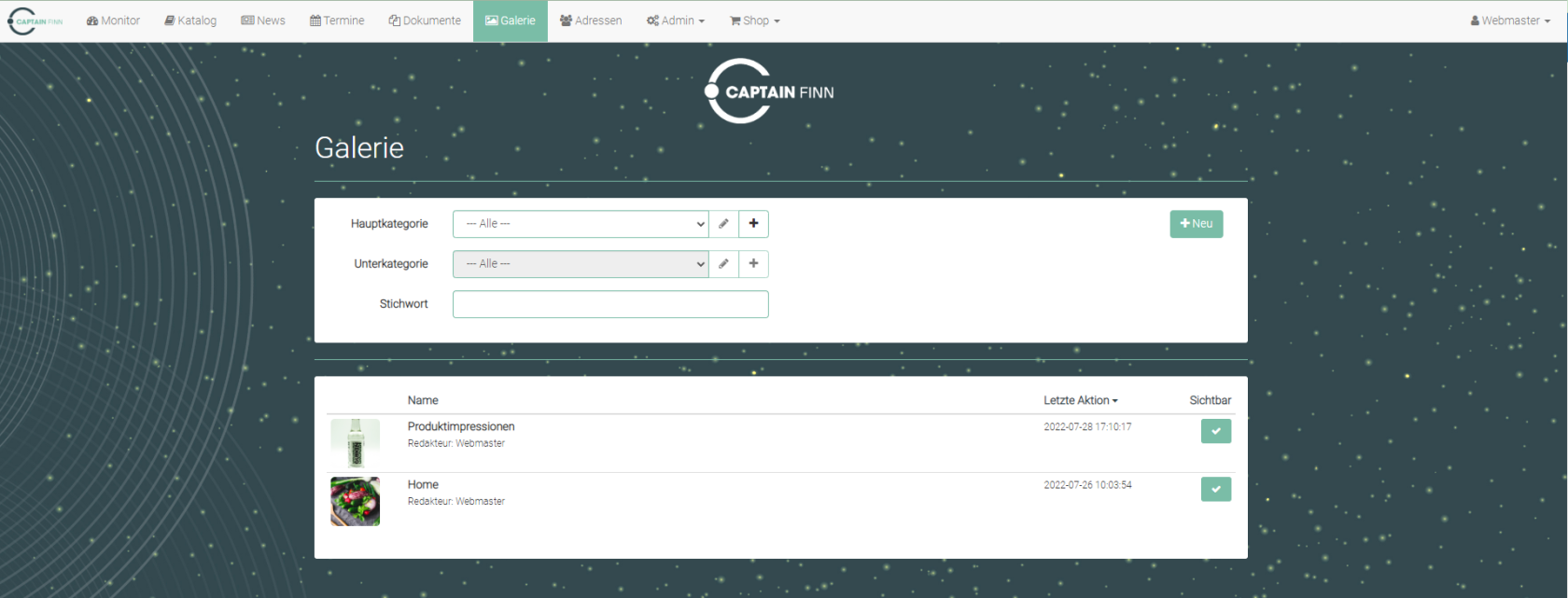
Task: Open the Katalog page
Action: click(190, 21)
